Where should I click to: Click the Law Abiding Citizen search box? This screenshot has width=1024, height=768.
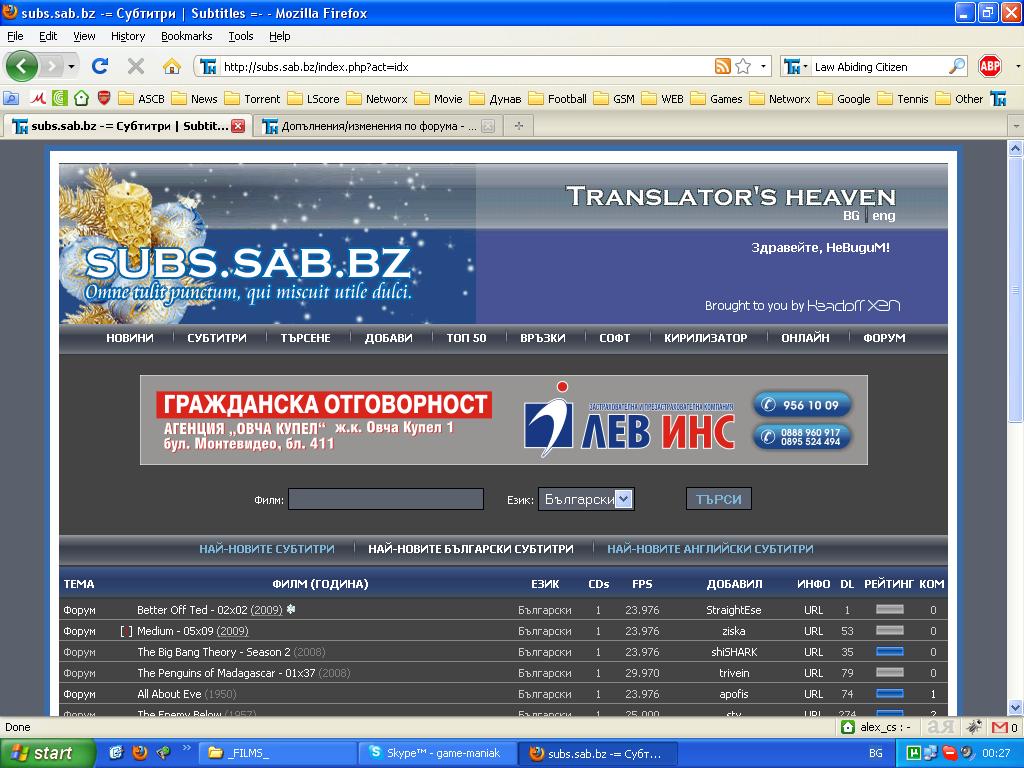pos(879,67)
